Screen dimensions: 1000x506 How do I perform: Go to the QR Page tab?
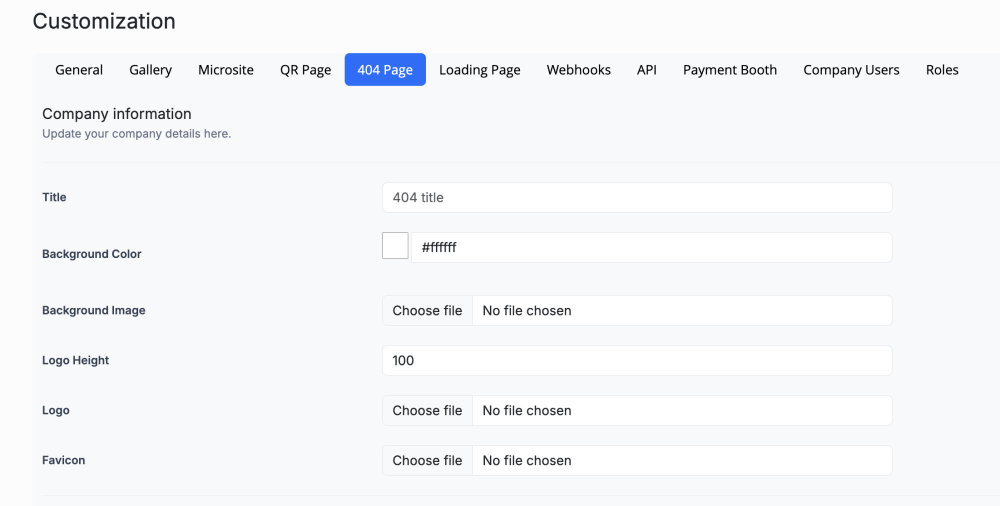pos(305,70)
